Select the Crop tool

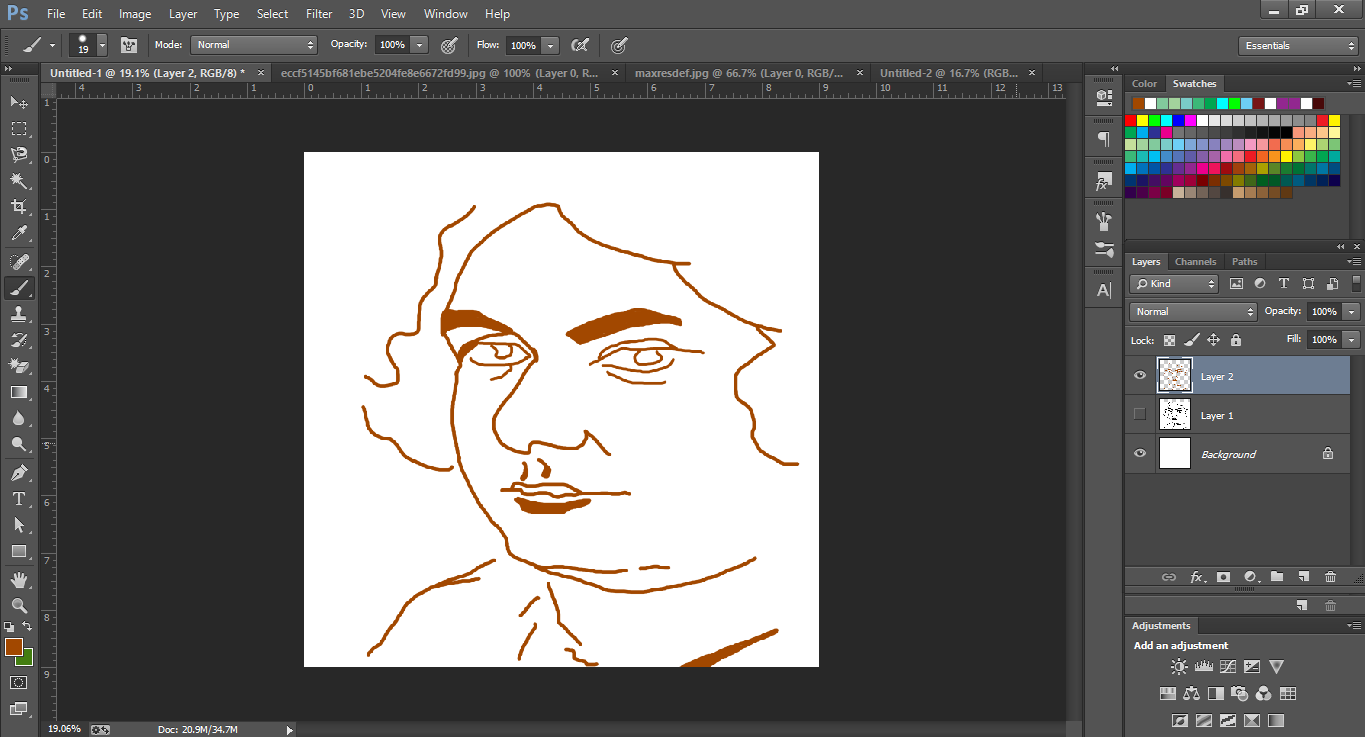point(19,206)
